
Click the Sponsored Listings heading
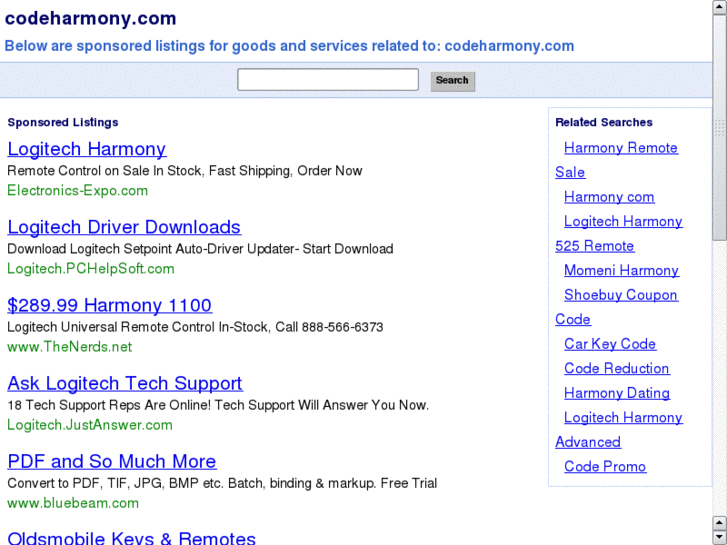coord(63,122)
